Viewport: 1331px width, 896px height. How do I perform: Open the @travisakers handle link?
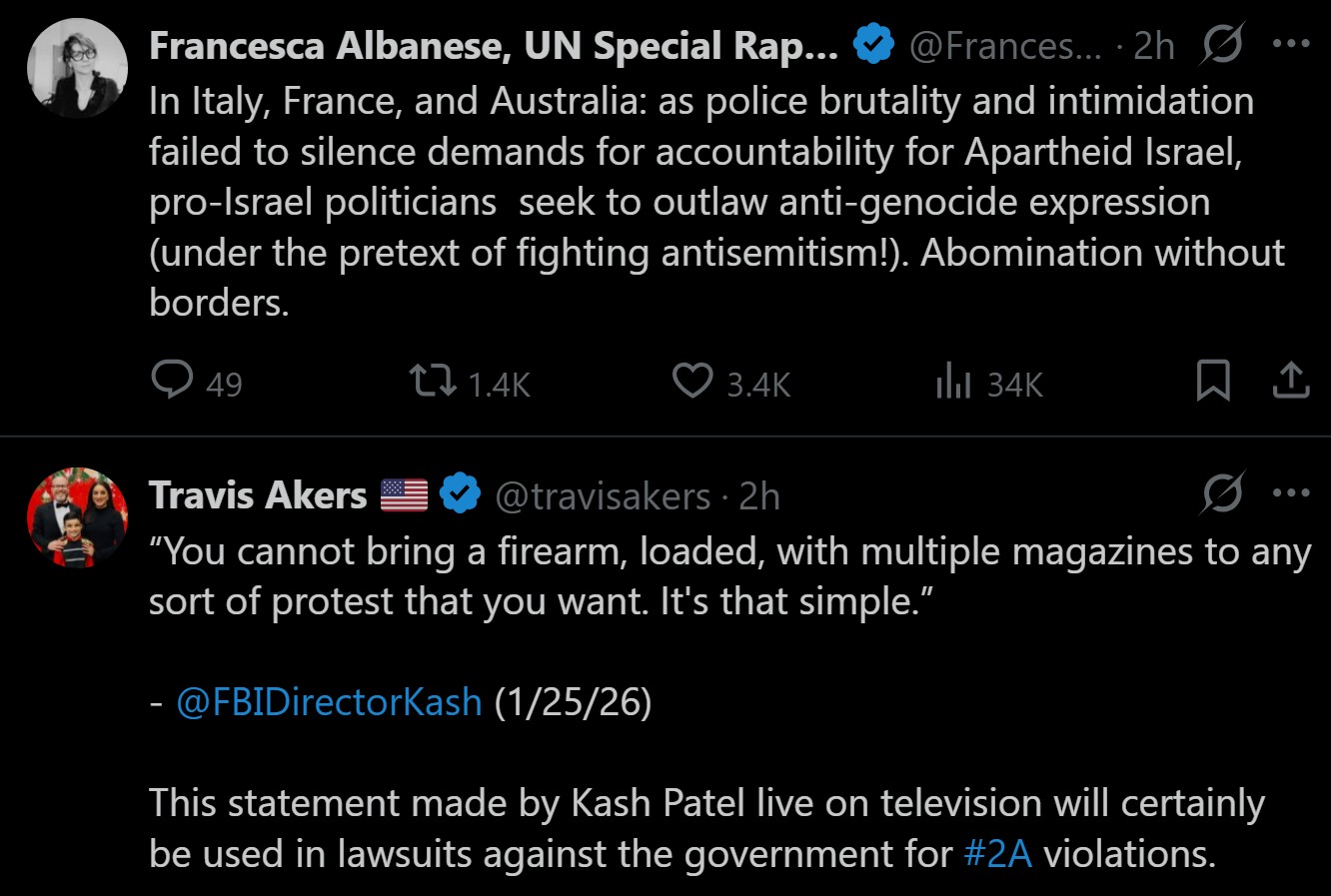(x=603, y=496)
